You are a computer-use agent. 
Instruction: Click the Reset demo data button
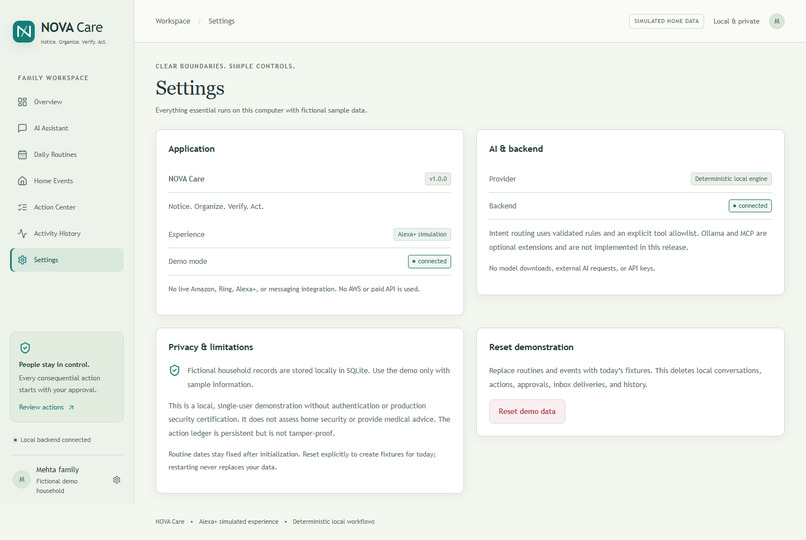click(527, 412)
